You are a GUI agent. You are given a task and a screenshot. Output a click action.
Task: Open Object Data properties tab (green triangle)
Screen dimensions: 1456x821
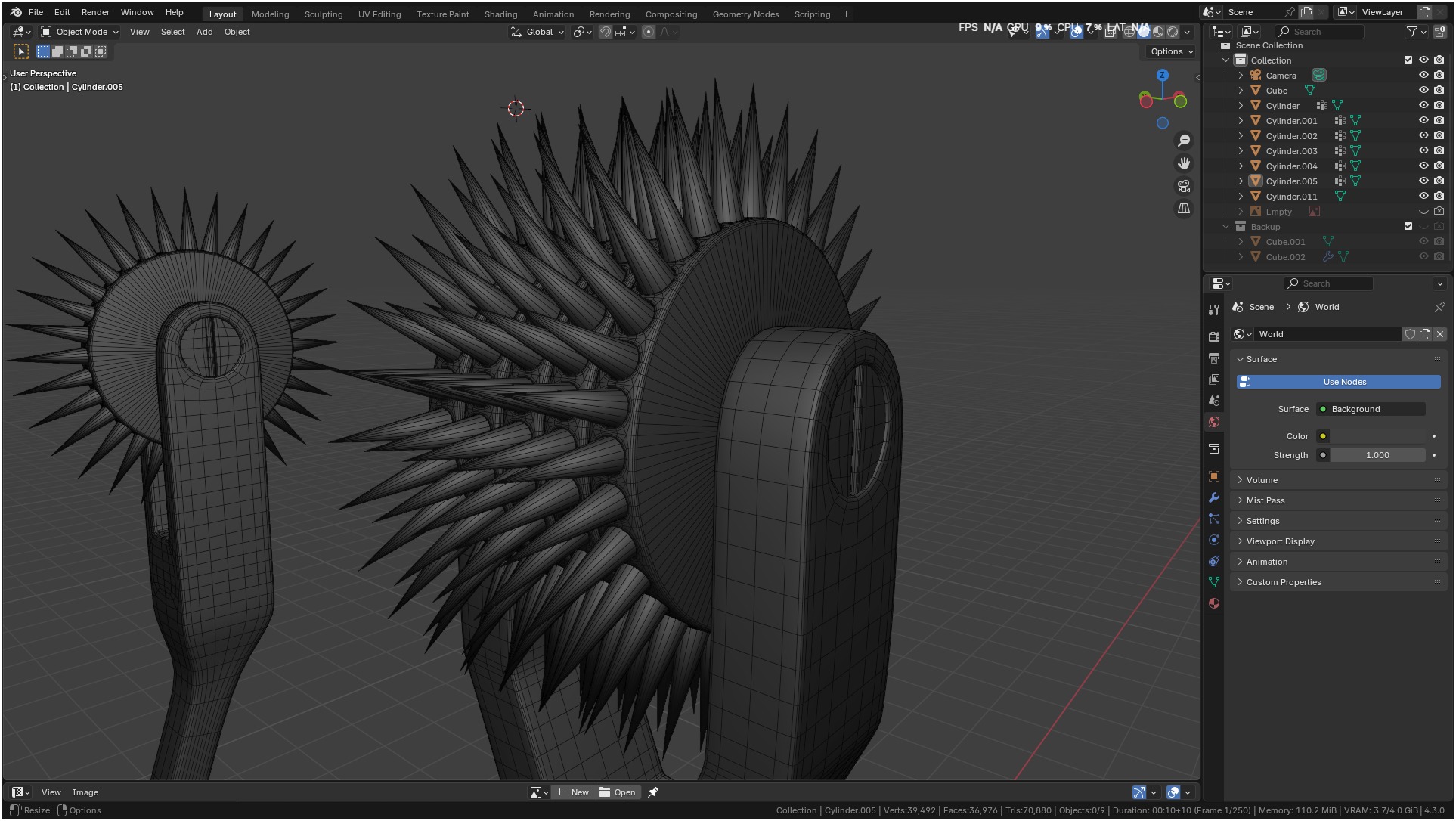click(1214, 582)
